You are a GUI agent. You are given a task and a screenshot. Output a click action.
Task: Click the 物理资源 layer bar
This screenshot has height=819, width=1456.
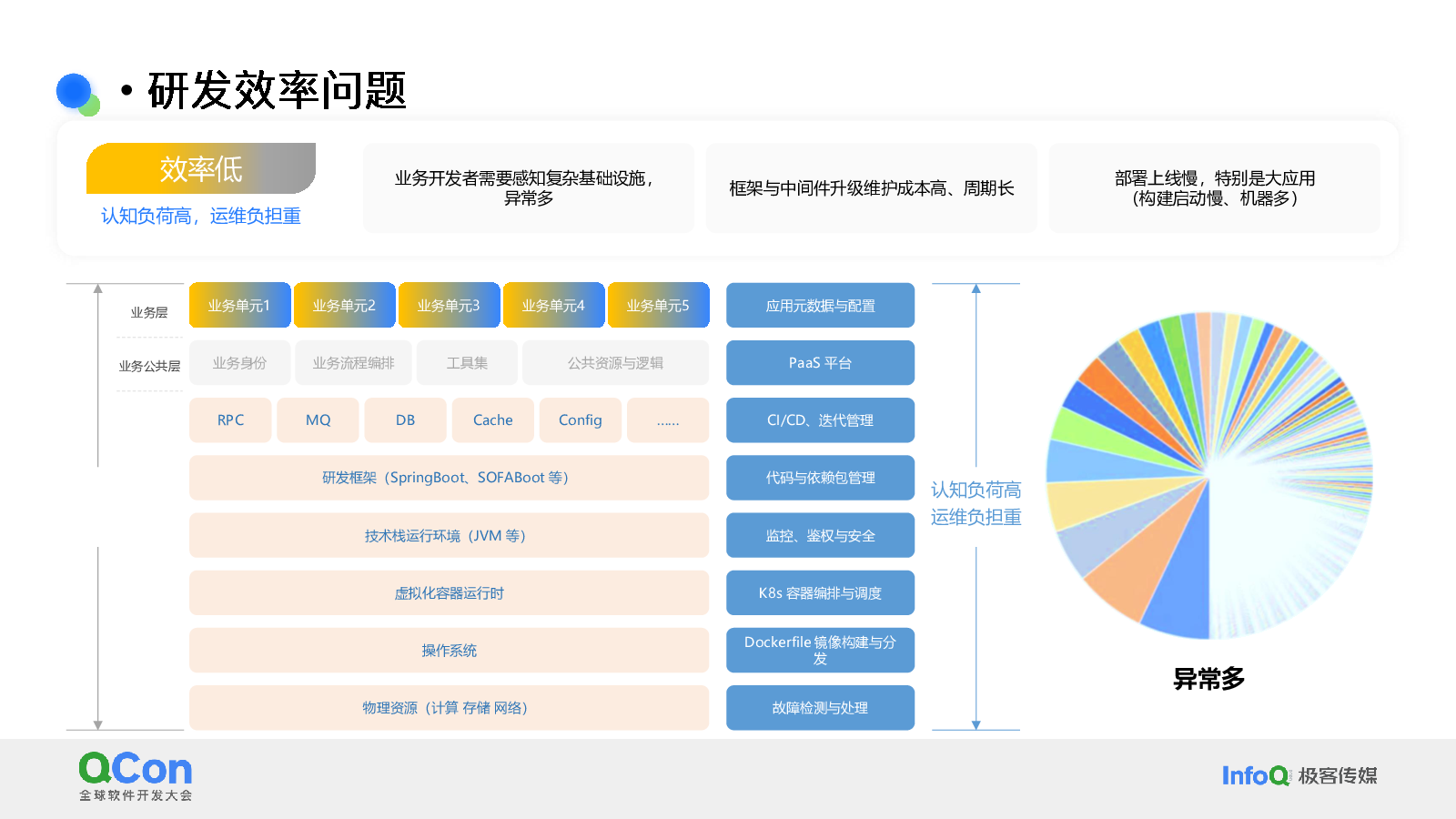click(449, 708)
